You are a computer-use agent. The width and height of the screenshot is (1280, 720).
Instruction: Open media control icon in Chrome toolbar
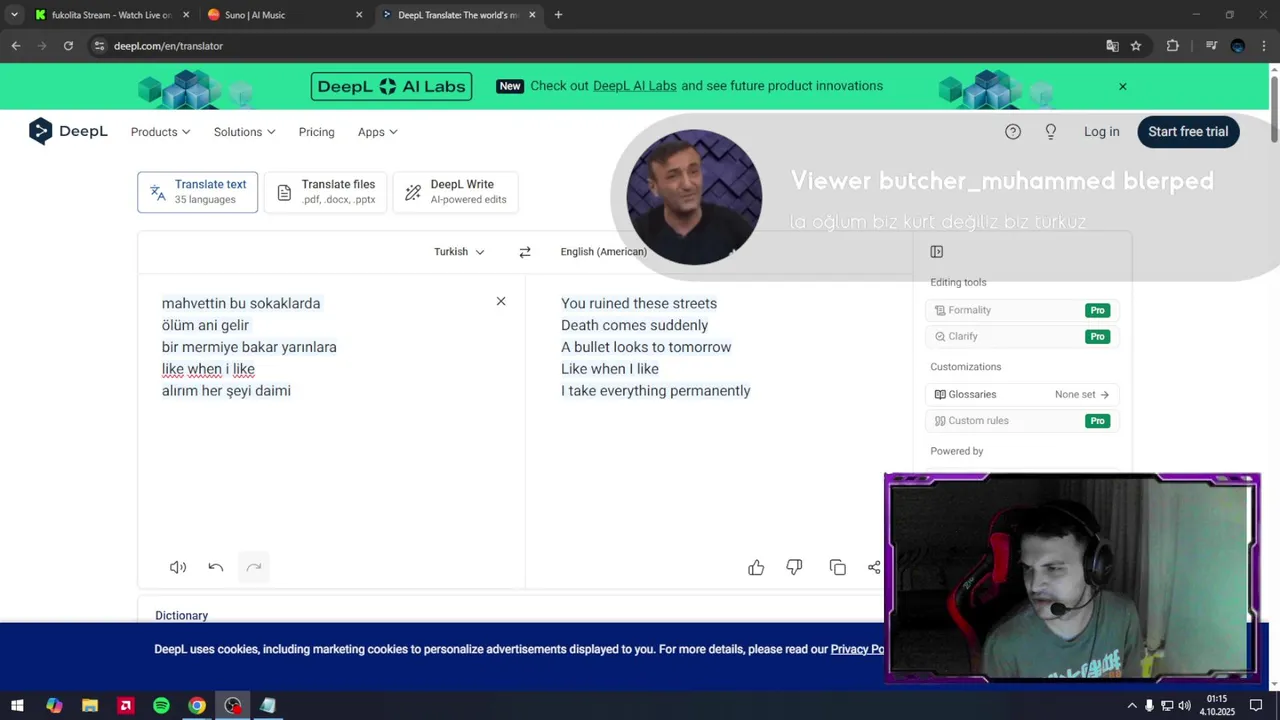[1211, 46]
